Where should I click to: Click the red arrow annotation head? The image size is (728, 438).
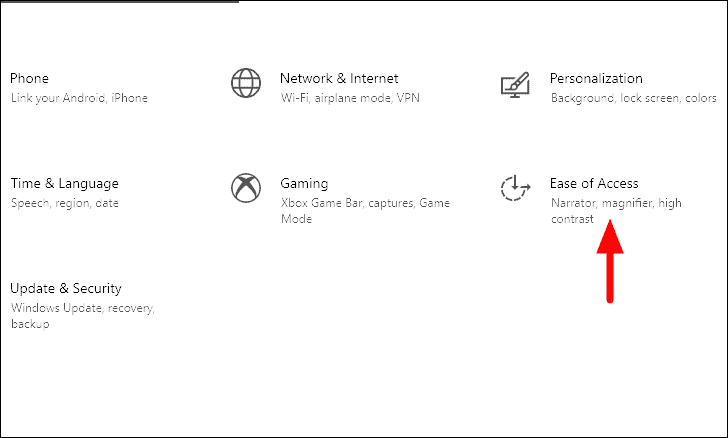610,237
